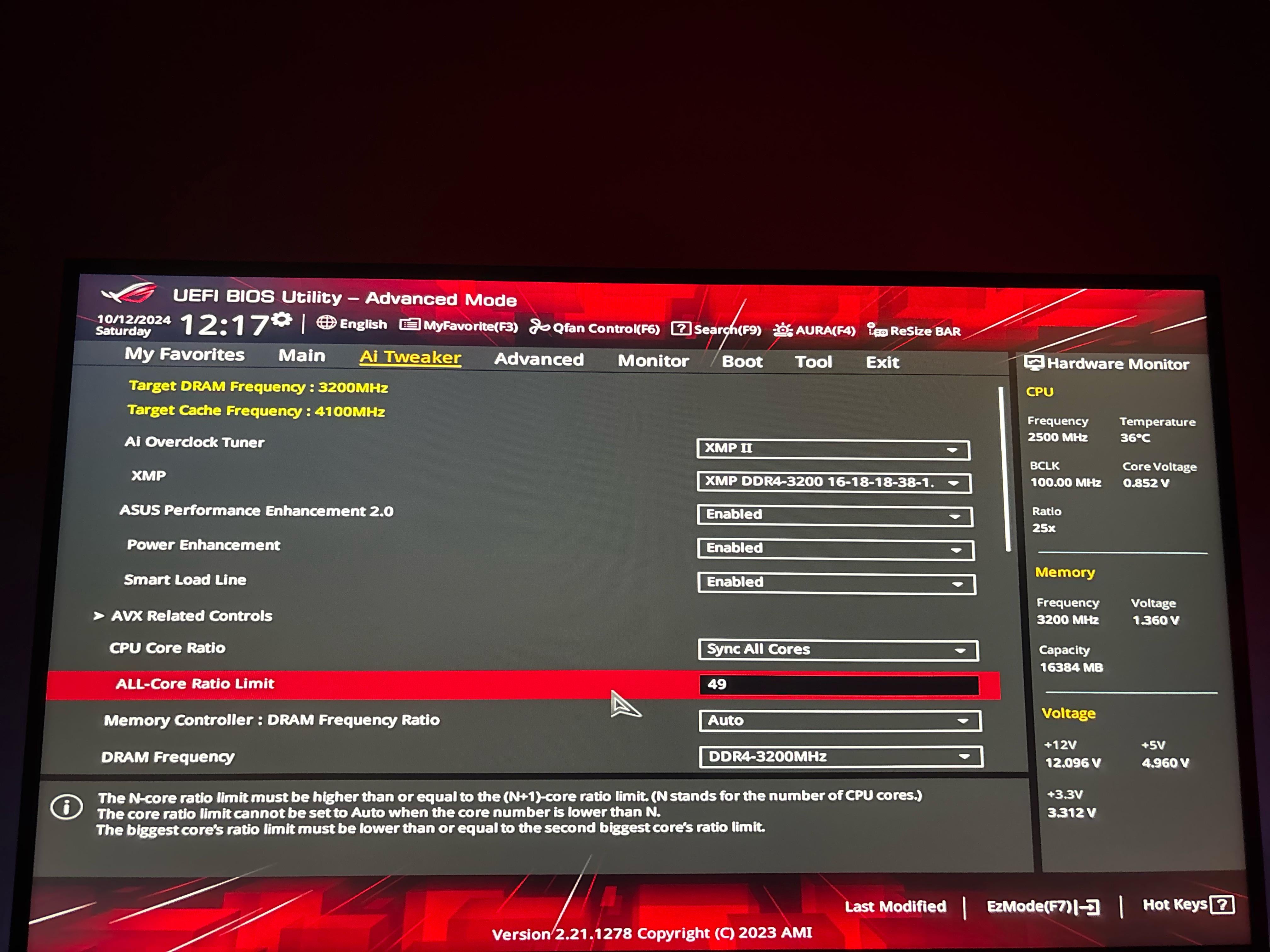Click the ReSize BAR button
The width and height of the screenshot is (1270, 952).
click(914, 331)
